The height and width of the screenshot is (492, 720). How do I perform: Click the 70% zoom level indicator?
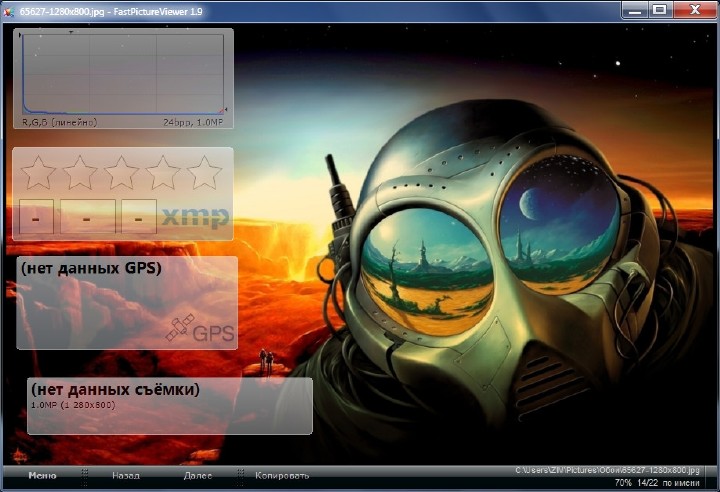click(x=623, y=482)
